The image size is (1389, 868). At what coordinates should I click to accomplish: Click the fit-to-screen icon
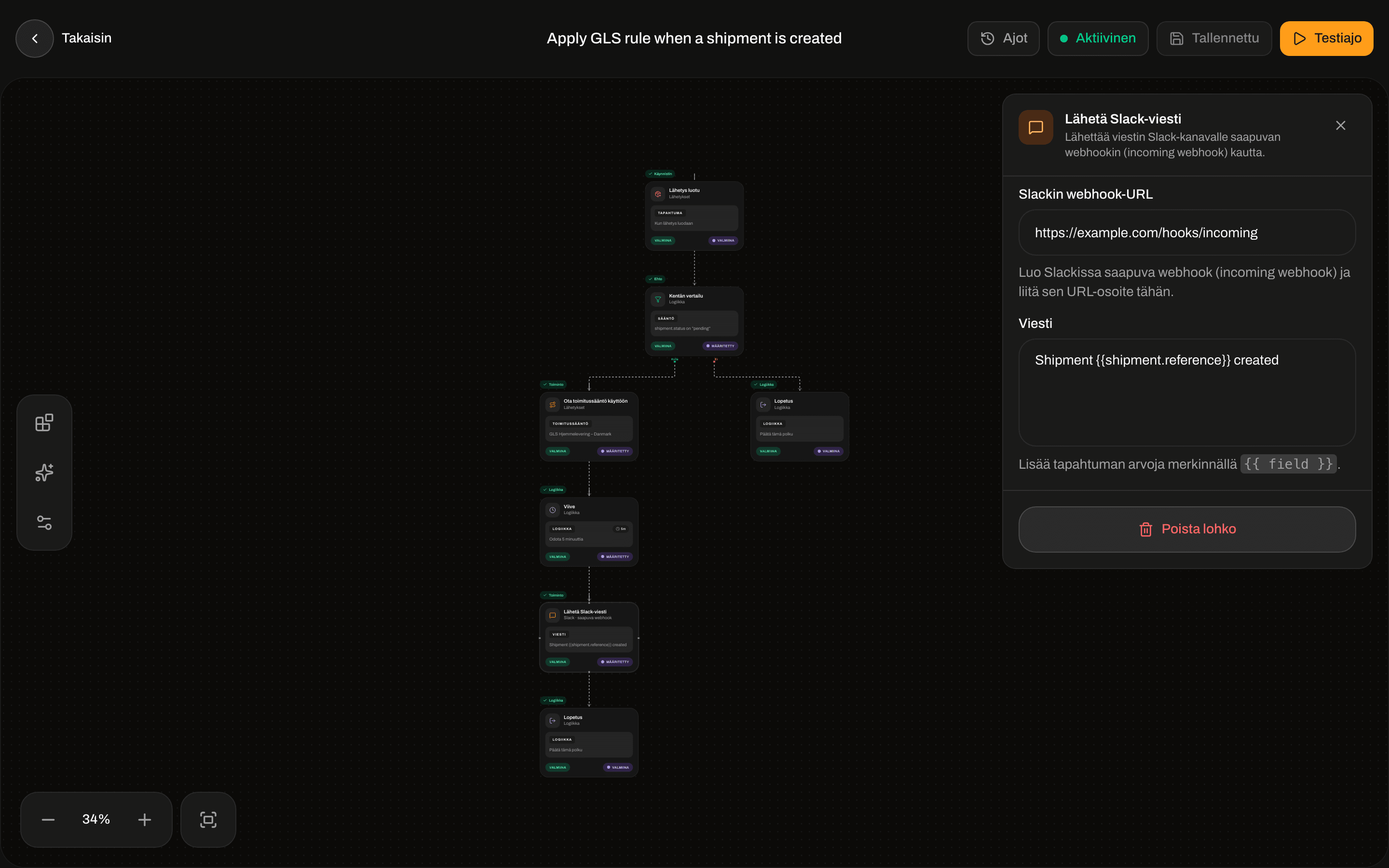click(x=208, y=820)
